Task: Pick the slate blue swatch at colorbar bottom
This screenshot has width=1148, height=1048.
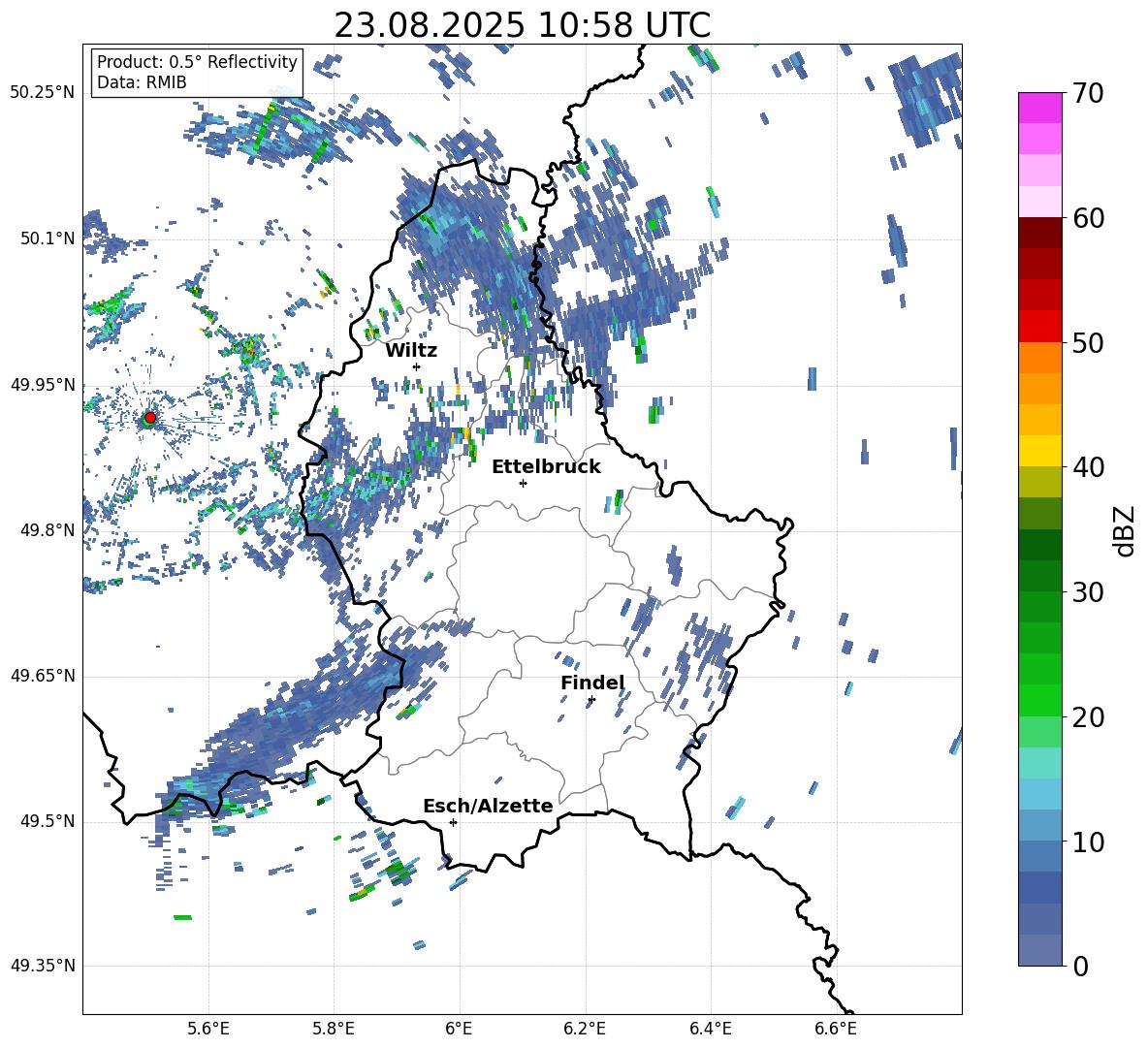Action: point(1039,950)
